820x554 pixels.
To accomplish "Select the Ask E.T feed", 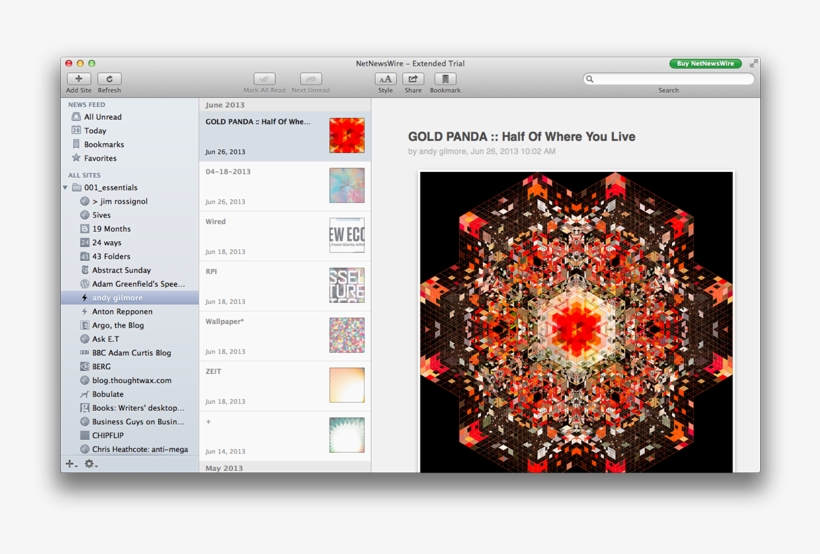I will [x=130, y=339].
